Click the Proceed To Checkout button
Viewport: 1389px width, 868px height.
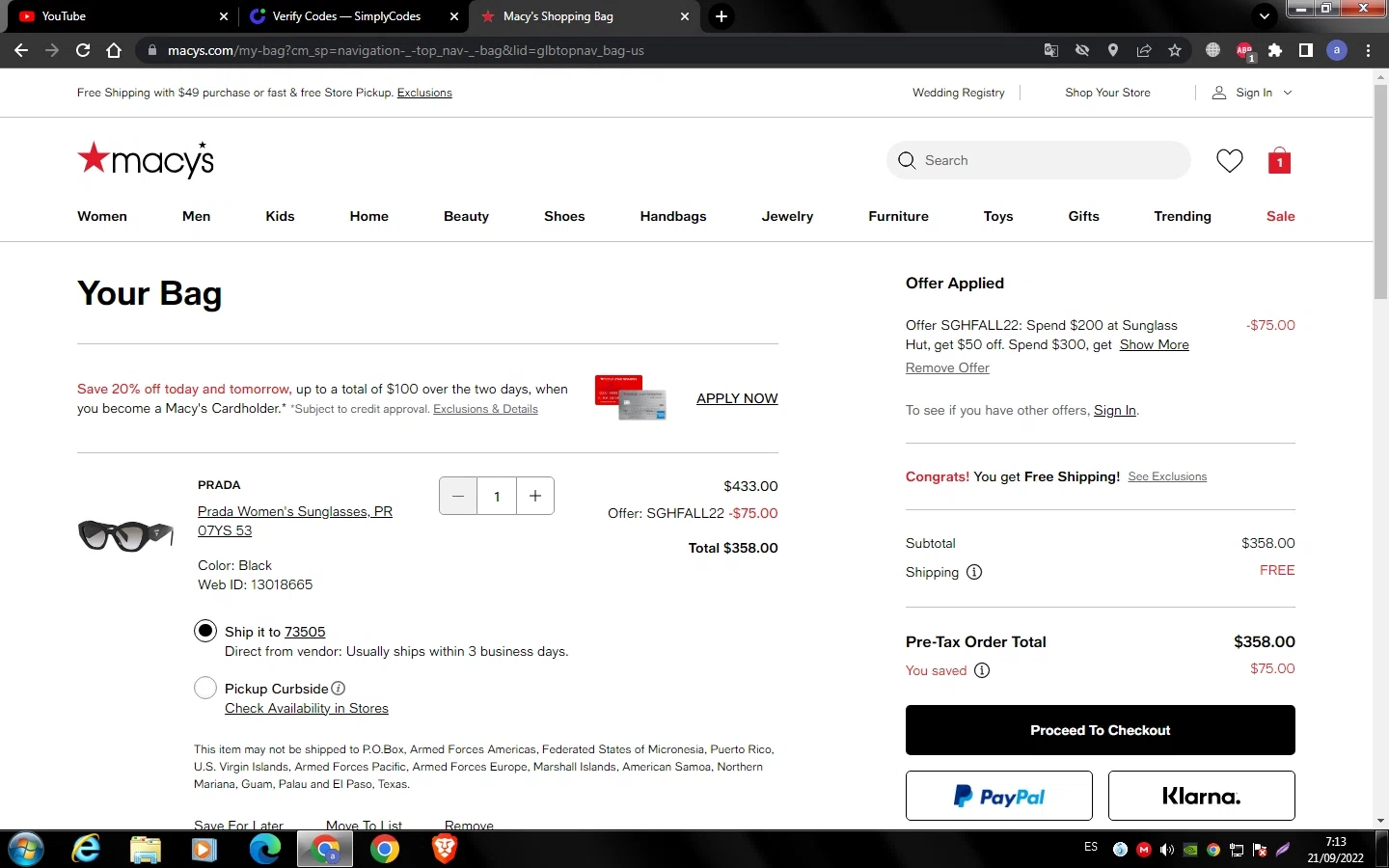[x=1101, y=730]
